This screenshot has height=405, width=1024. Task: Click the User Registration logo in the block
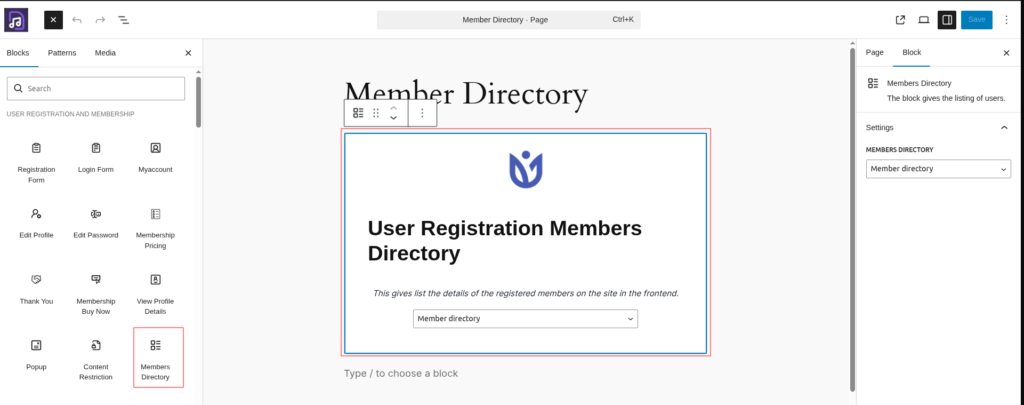(x=526, y=169)
